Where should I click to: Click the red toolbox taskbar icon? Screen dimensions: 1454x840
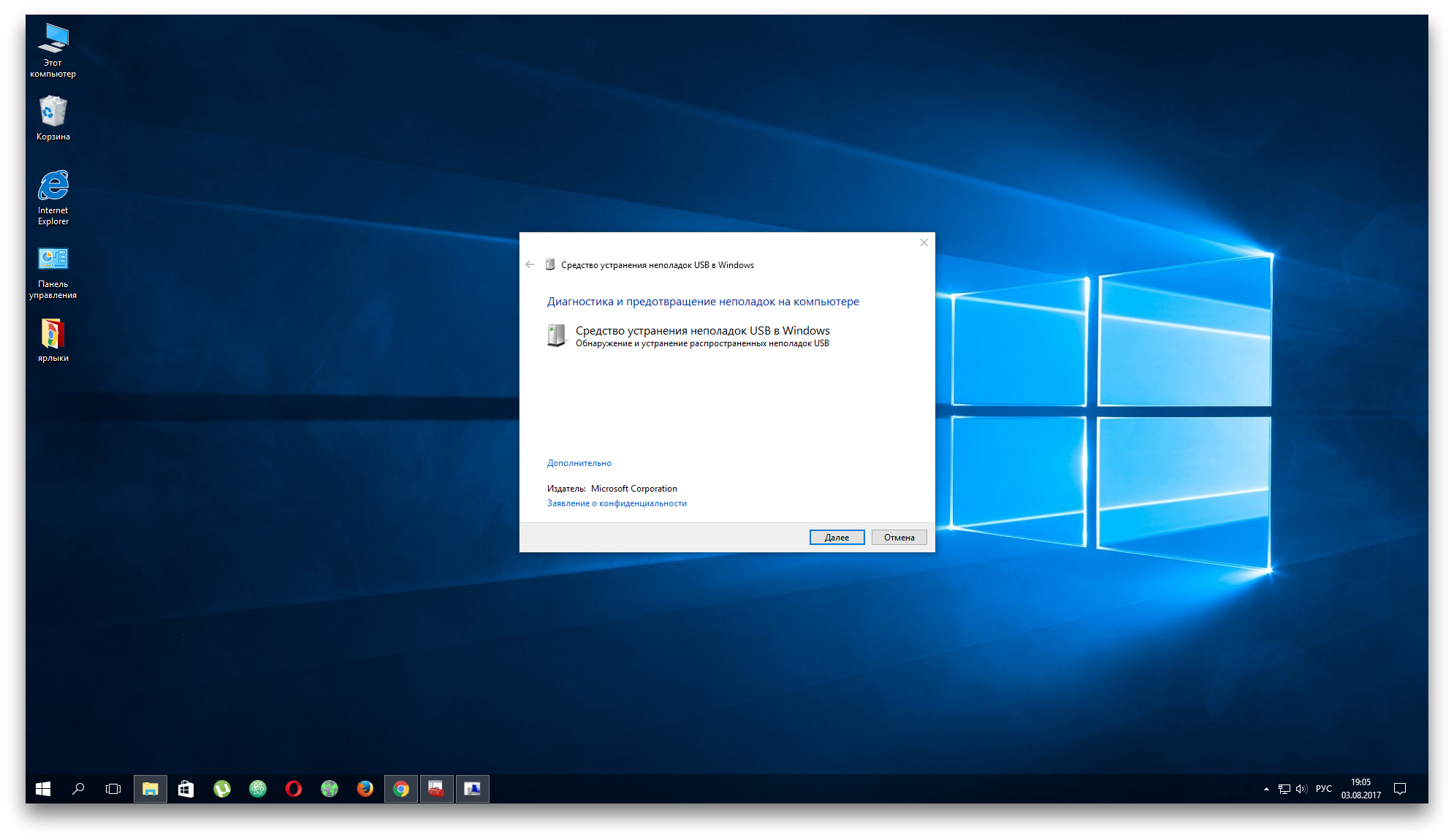pos(437,789)
